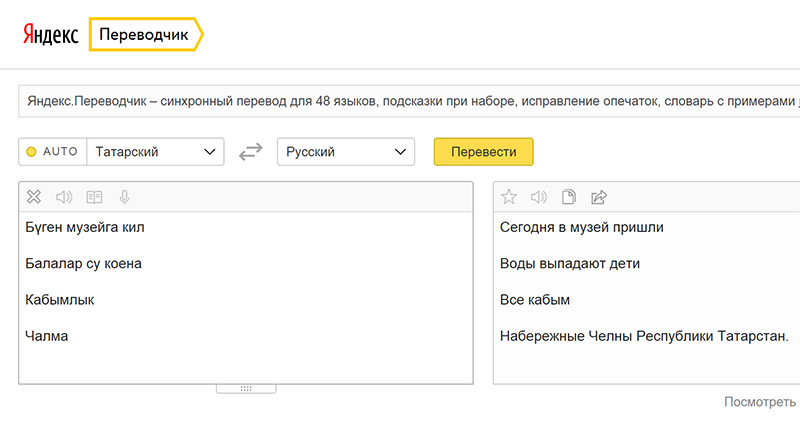Click the translation 'Воды выпадают дети'

(570, 264)
